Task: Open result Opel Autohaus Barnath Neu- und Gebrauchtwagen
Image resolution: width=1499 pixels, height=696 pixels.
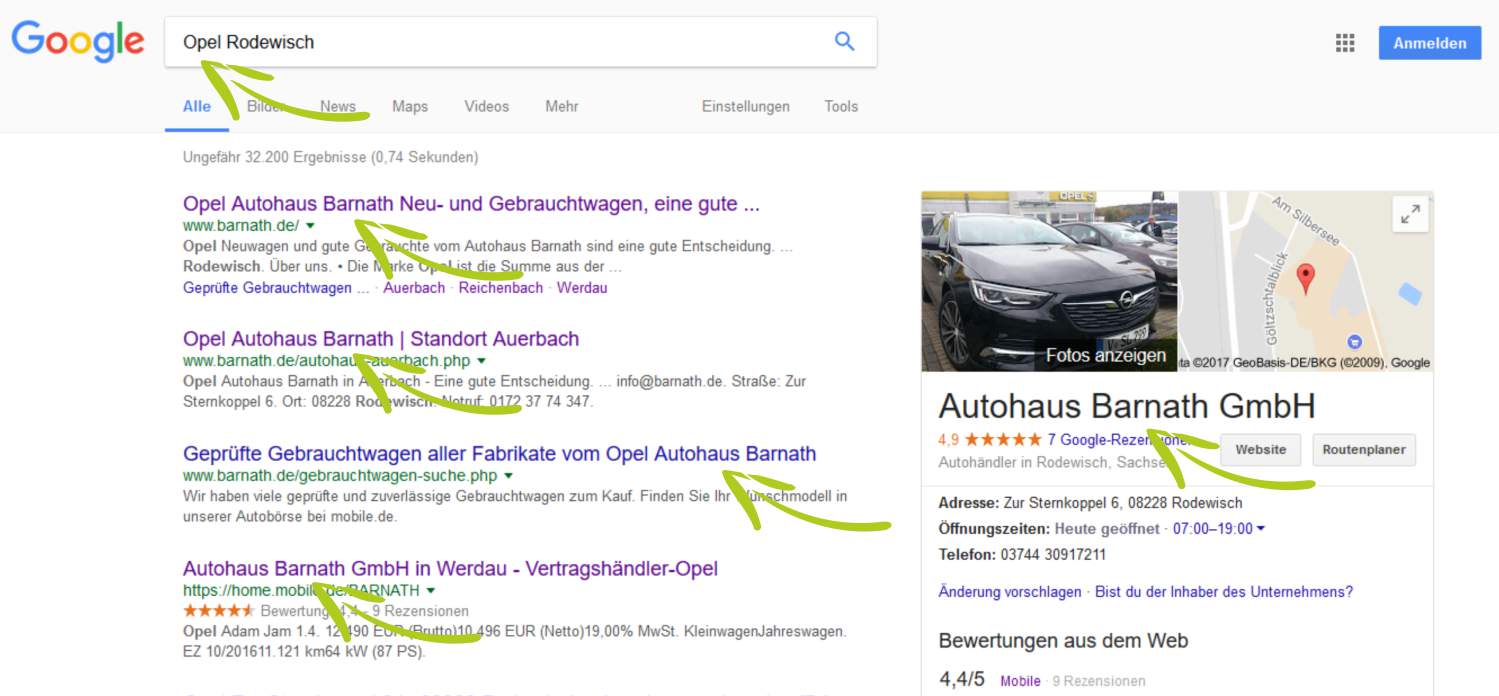Action: 471,204
